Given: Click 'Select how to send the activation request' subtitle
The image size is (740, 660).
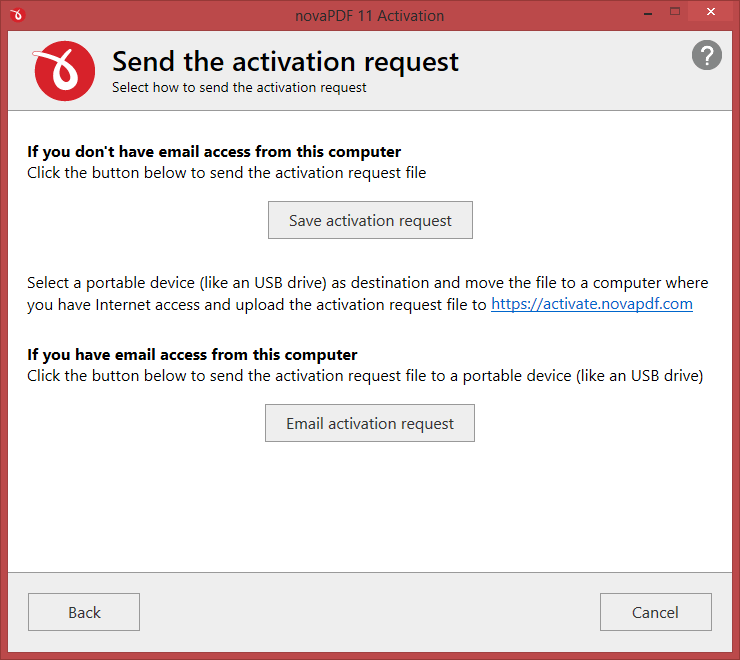Looking at the screenshot, I should coord(239,88).
